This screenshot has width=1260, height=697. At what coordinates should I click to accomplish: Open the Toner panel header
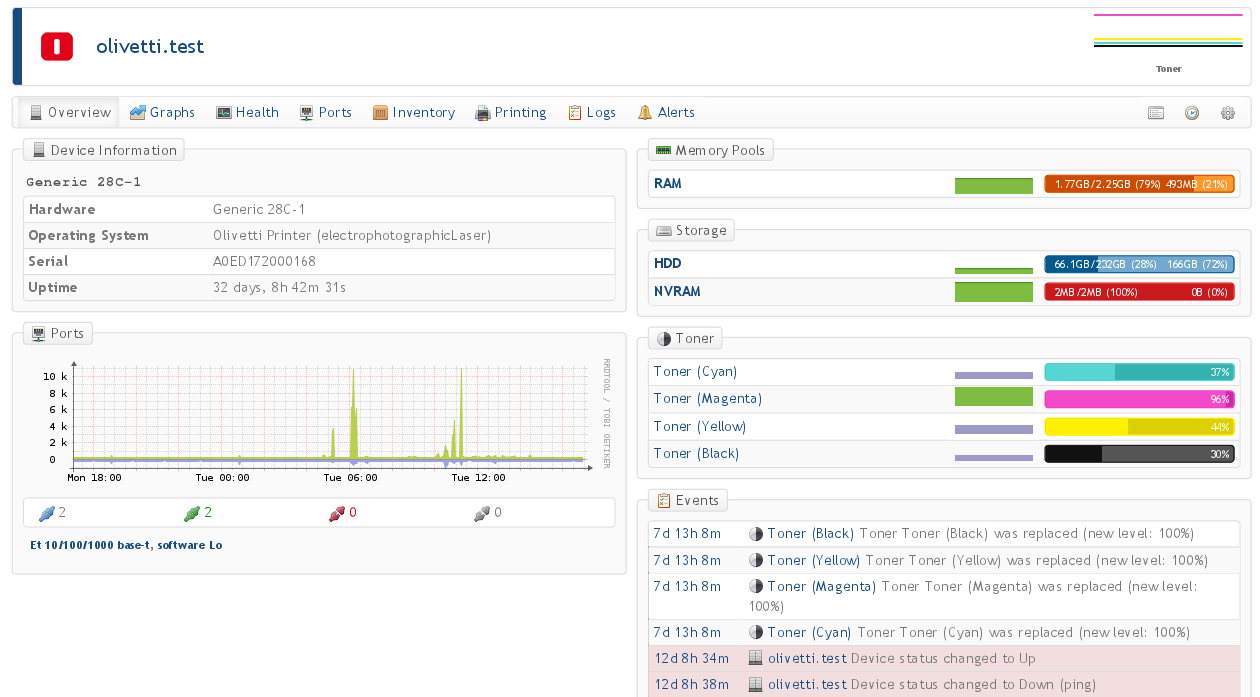point(686,338)
